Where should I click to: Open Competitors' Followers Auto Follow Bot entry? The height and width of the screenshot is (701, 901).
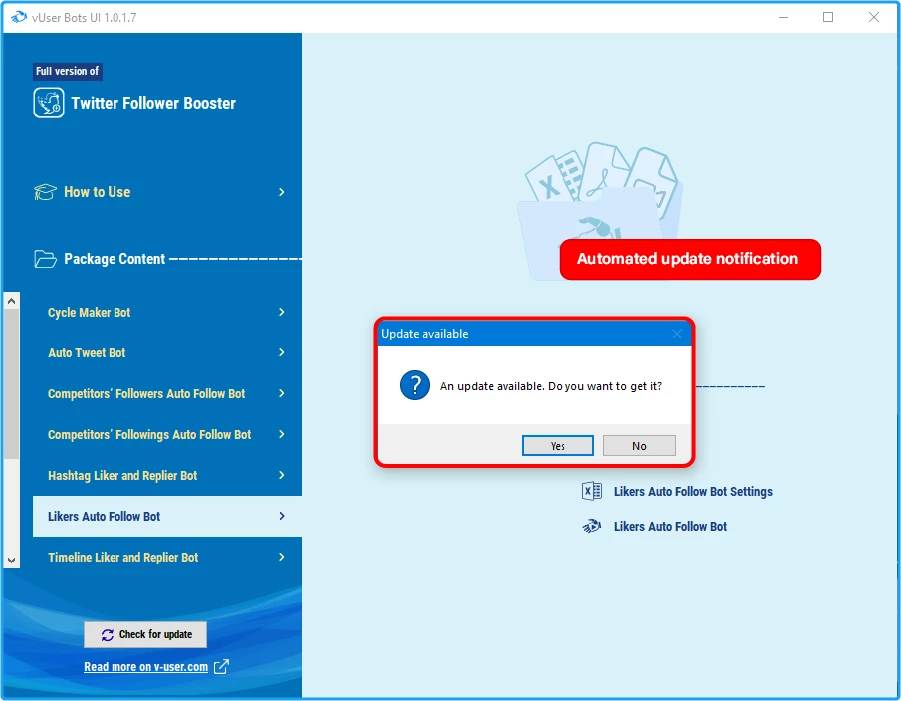pyautogui.click(x=167, y=393)
